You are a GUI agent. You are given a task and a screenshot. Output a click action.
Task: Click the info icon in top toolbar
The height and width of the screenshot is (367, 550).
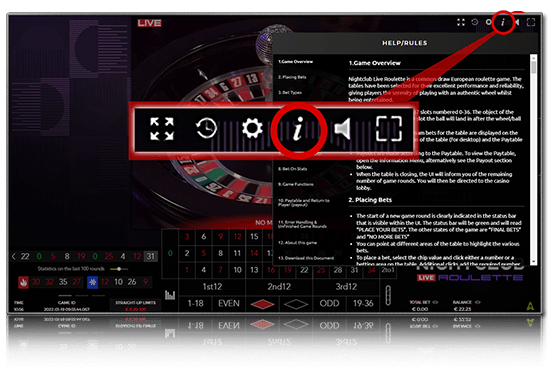click(503, 22)
